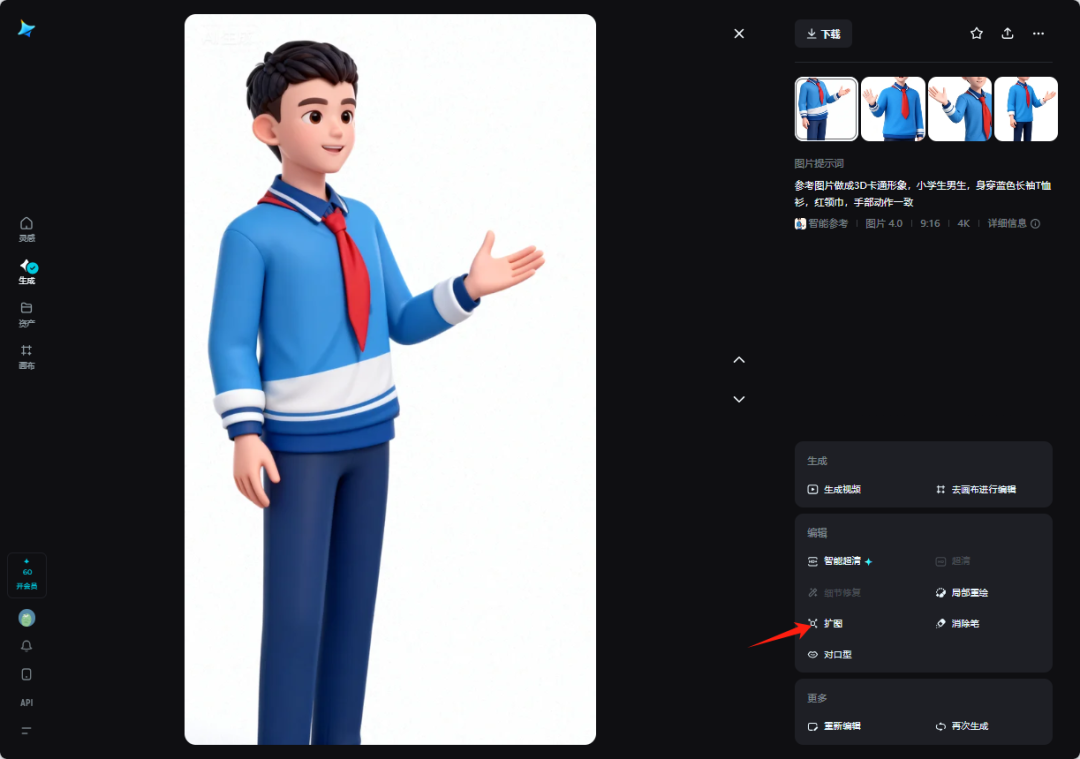Select the second variant thumbnail
The width and height of the screenshot is (1080, 759).
tap(893, 107)
